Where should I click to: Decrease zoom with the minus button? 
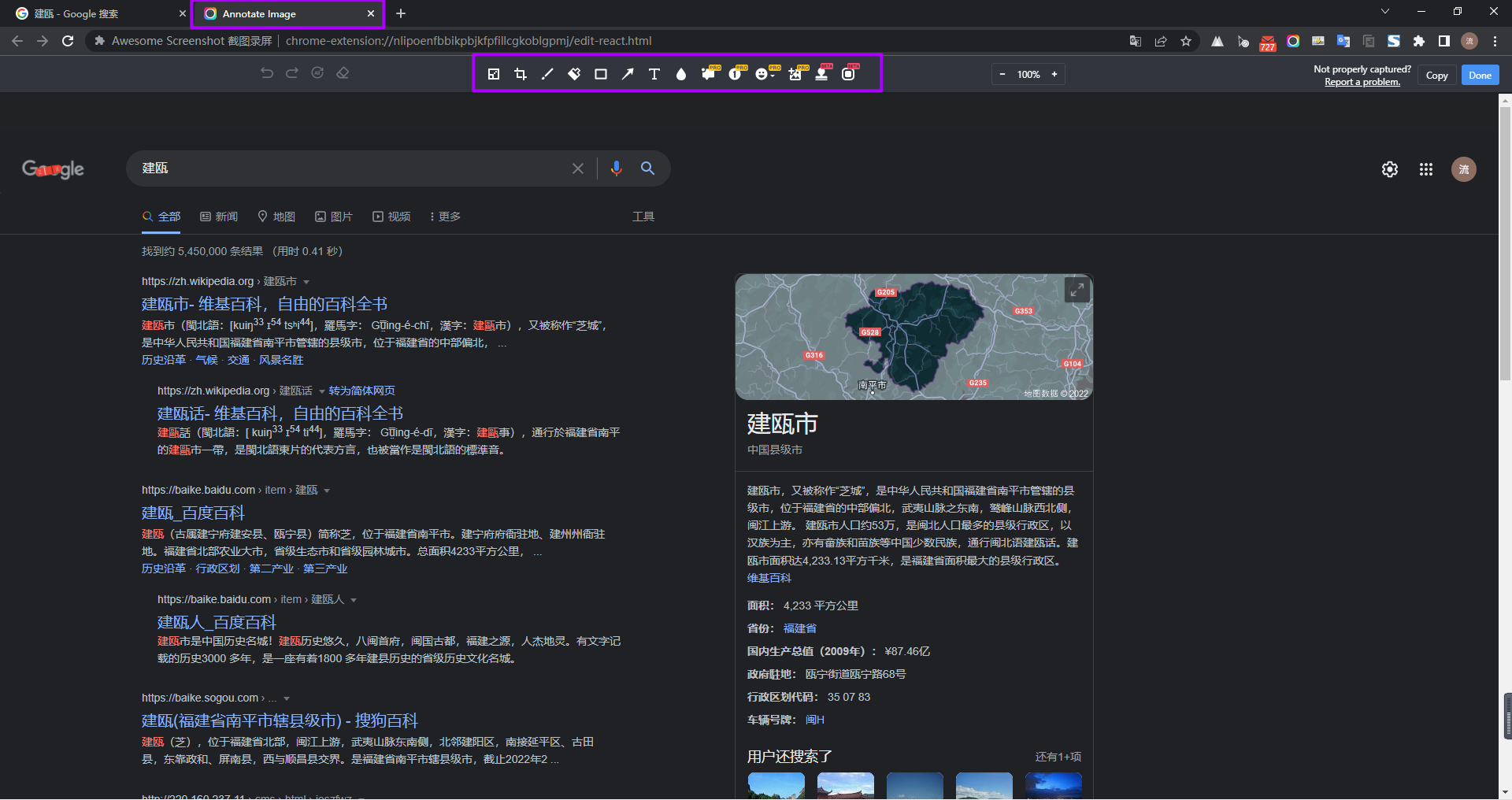pyautogui.click(x=1002, y=74)
